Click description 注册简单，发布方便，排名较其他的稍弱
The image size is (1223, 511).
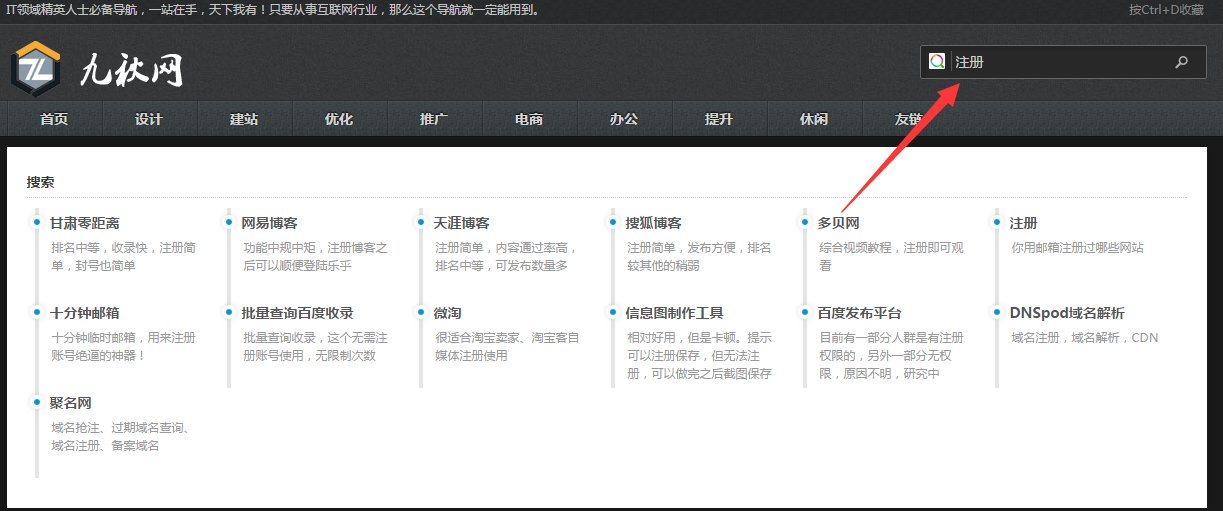(x=699, y=256)
